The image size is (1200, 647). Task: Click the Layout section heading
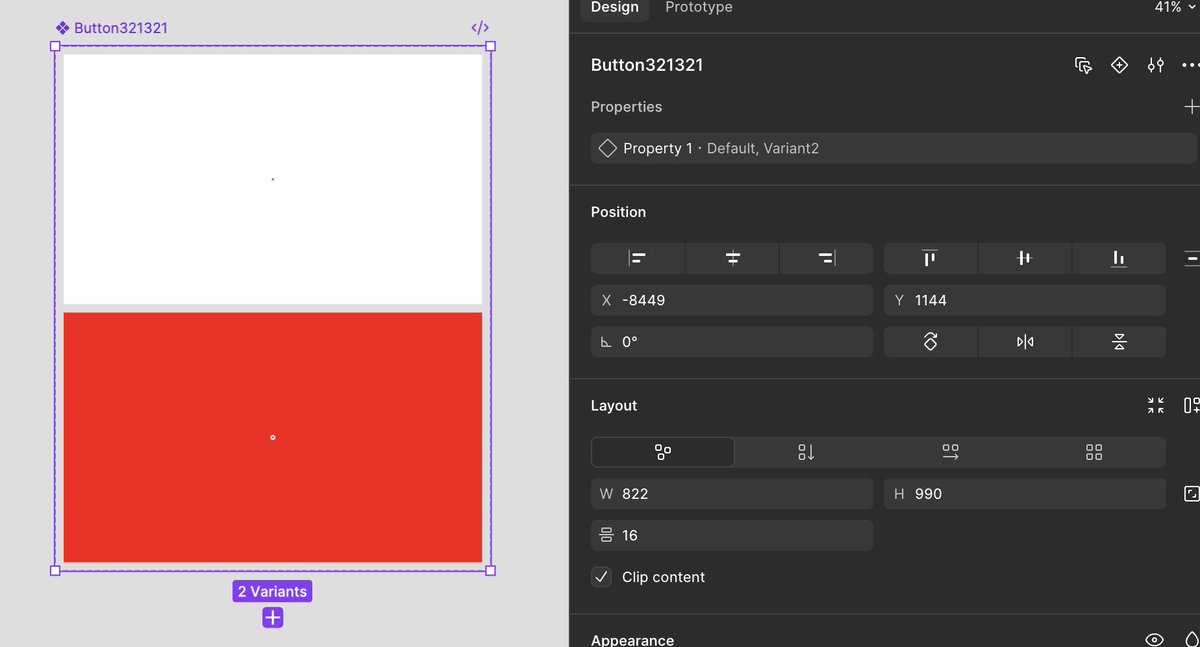pyautogui.click(x=614, y=405)
